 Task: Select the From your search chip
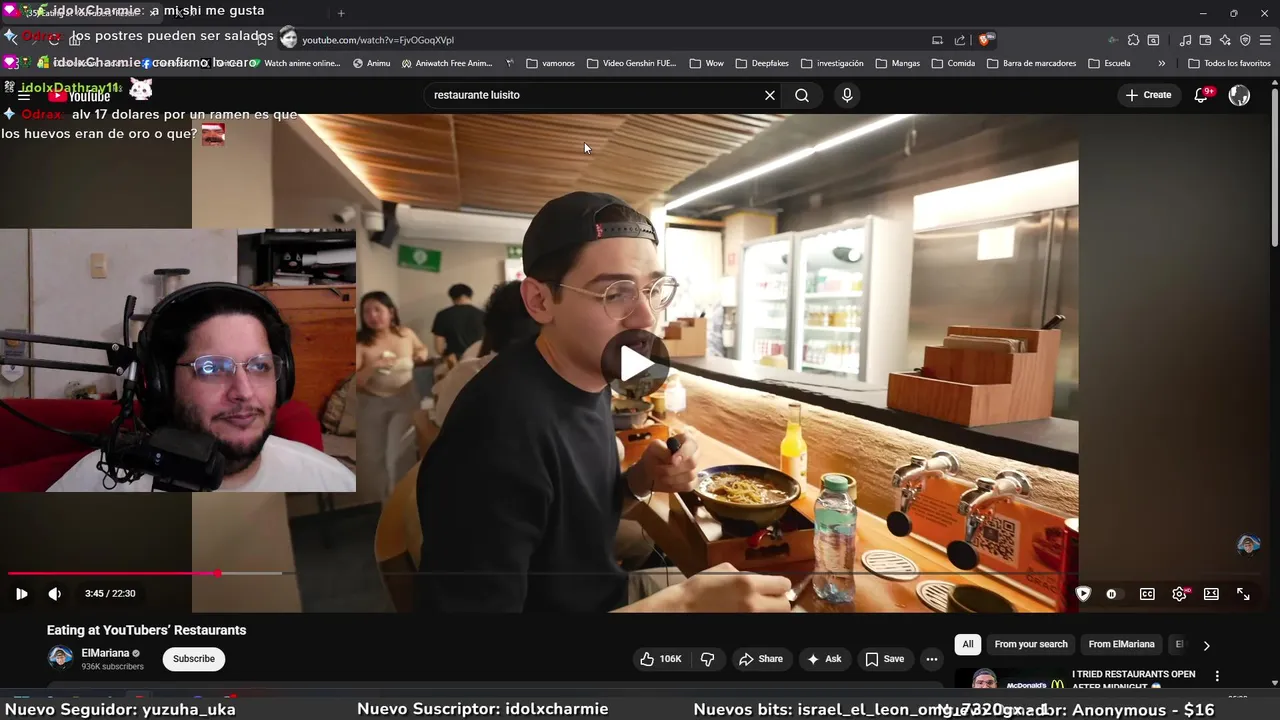pos(1031,645)
